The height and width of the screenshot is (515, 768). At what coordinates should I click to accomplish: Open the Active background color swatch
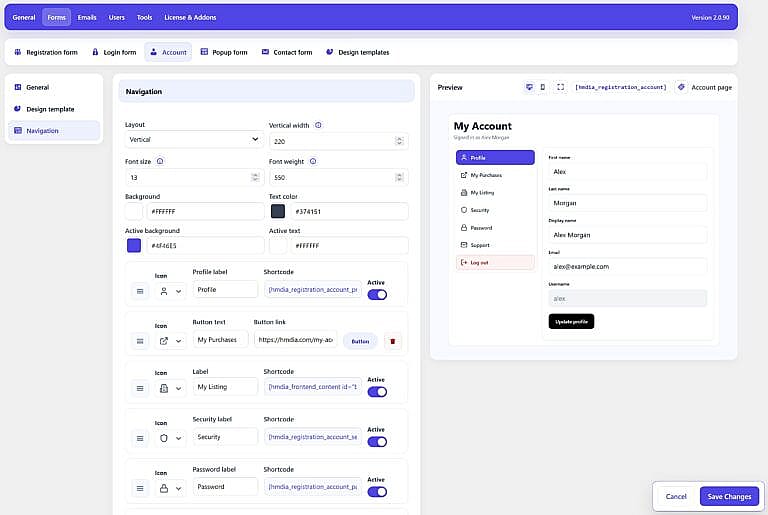click(134, 245)
